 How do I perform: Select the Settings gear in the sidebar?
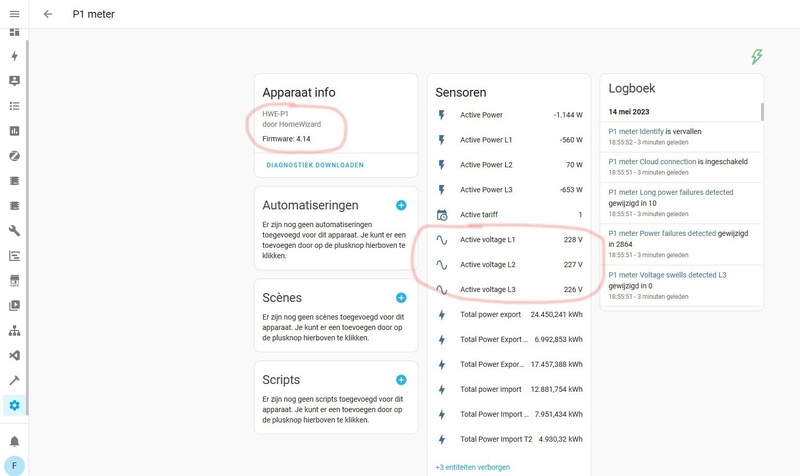[x=15, y=405]
